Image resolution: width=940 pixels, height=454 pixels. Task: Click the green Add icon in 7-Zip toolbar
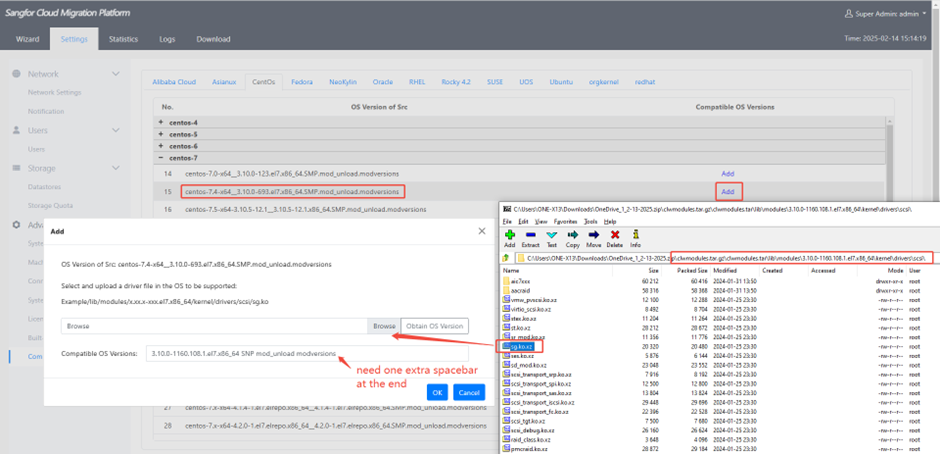tap(510, 235)
